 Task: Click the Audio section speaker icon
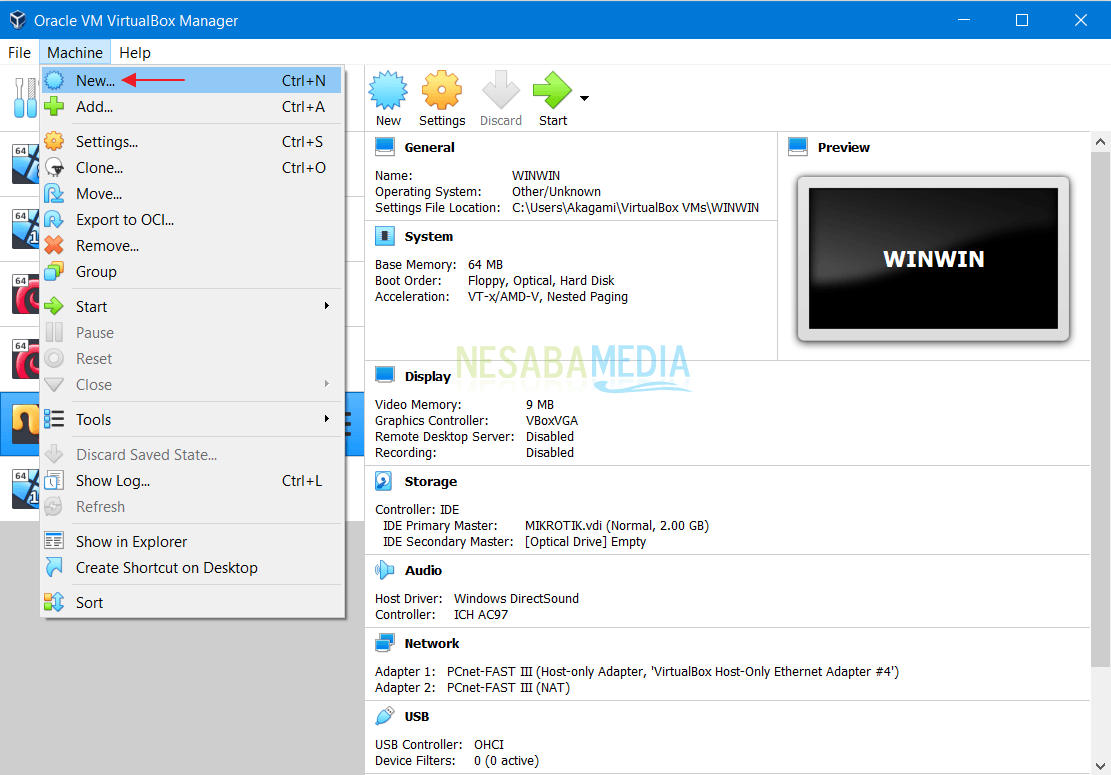pos(385,570)
